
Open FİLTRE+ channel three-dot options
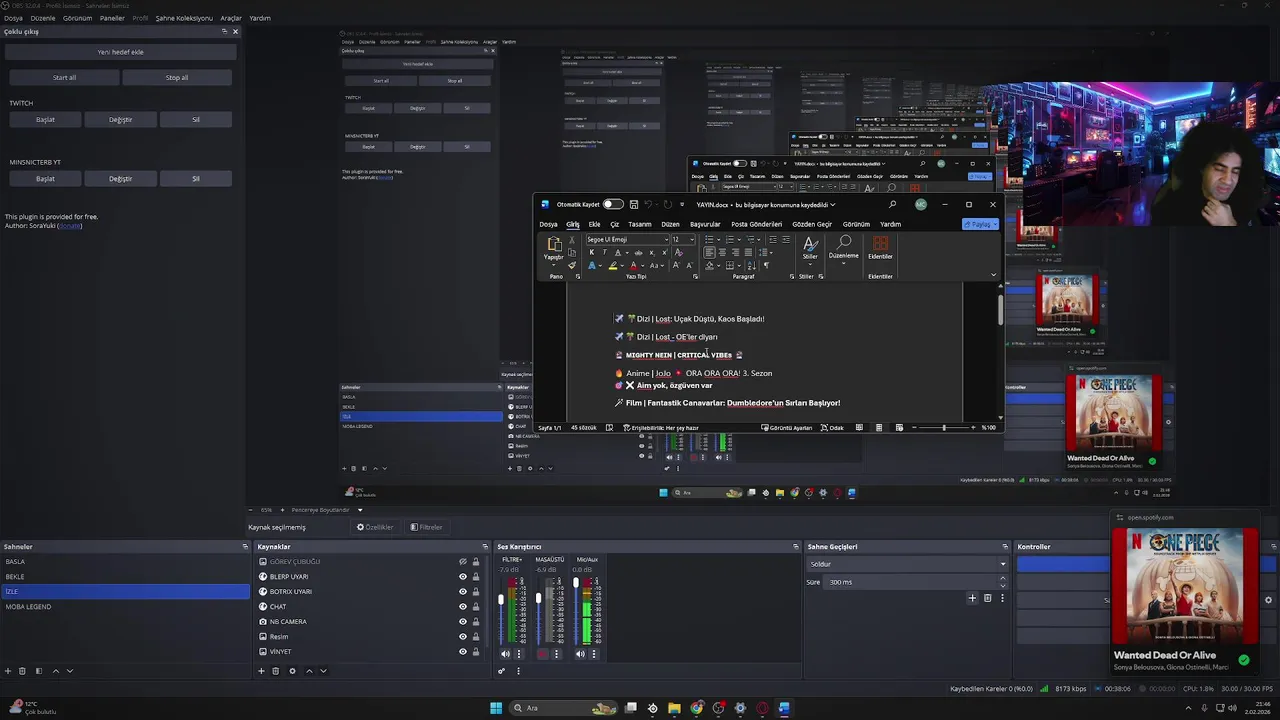tap(518, 654)
